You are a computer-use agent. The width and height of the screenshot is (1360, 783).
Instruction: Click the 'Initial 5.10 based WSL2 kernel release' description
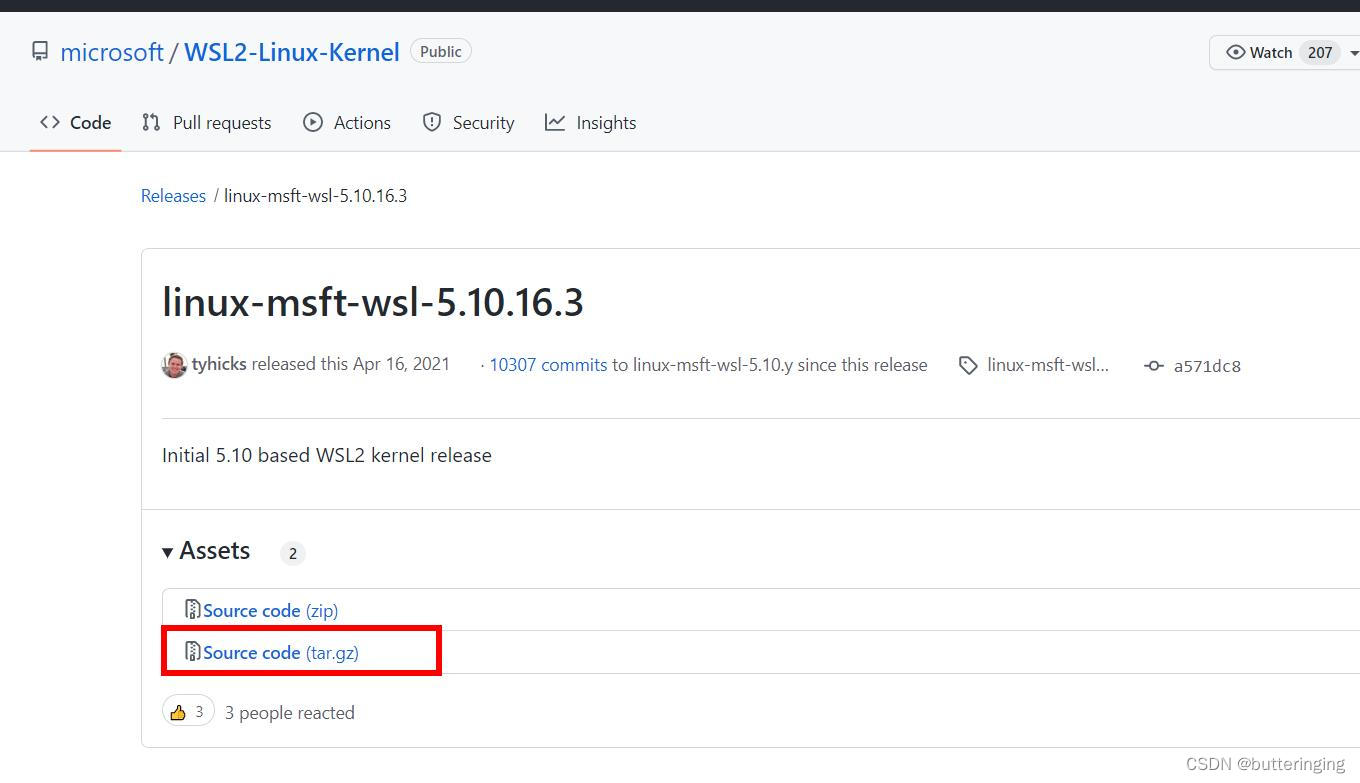(327, 455)
